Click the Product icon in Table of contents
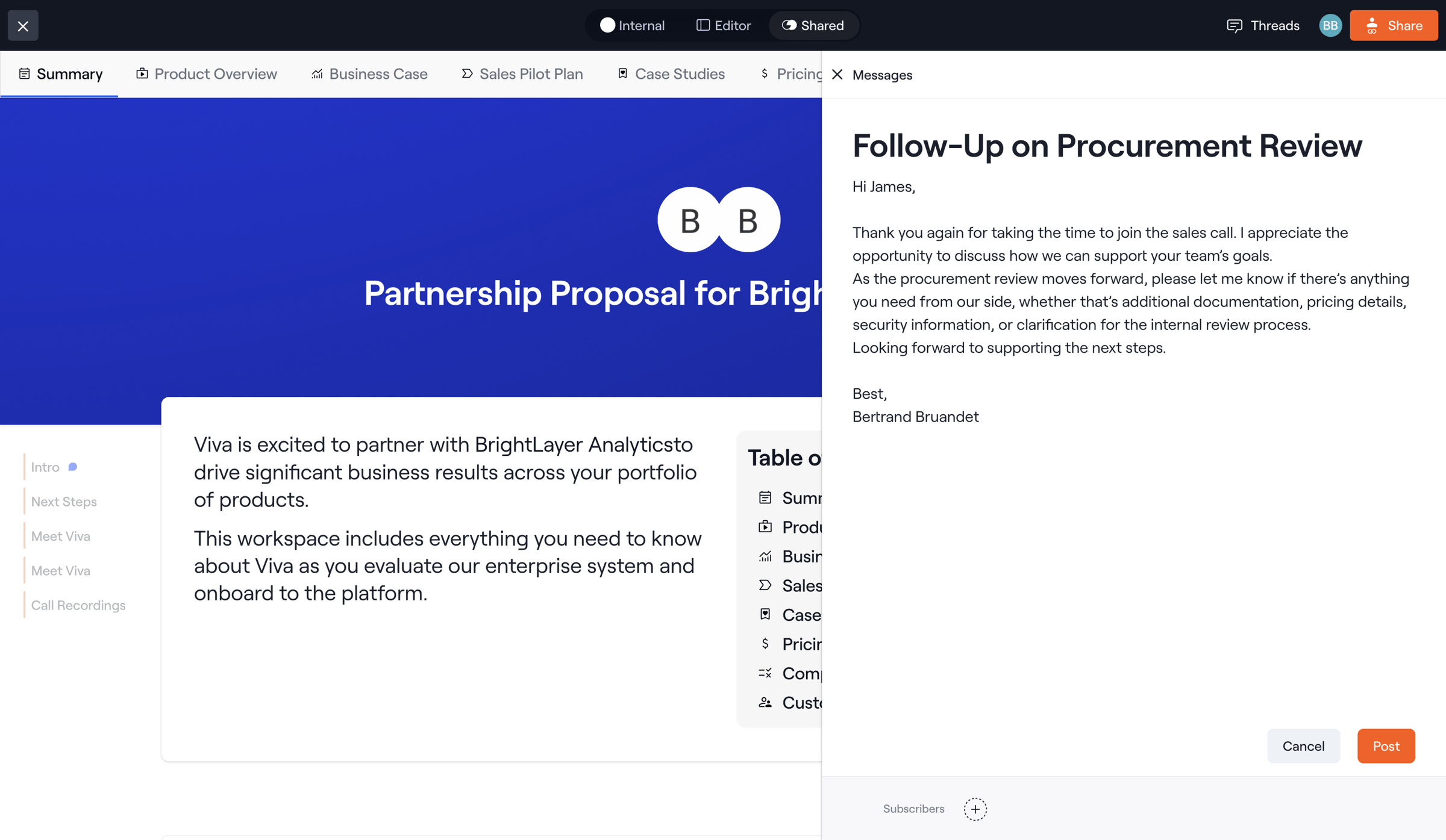The width and height of the screenshot is (1446, 840). tap(765, 526)
